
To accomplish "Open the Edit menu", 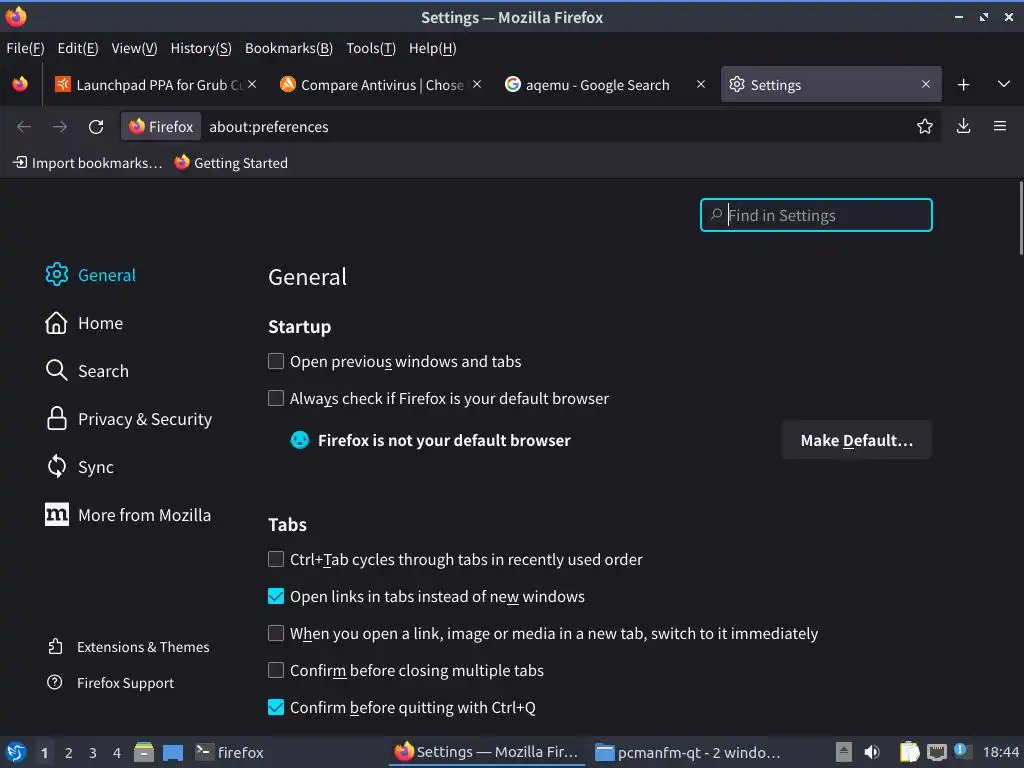I will (78, 48).
